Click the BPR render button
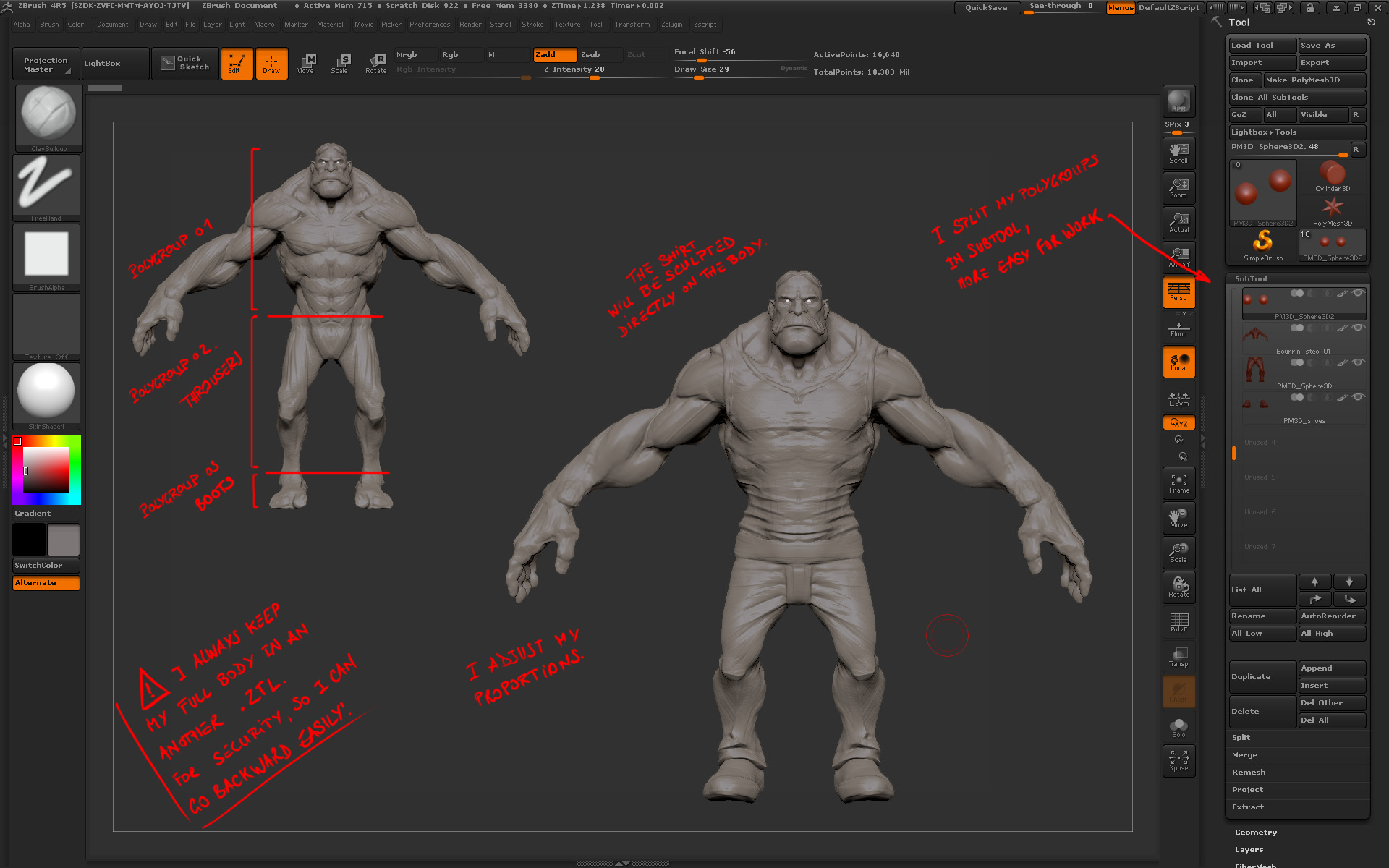 pos(1178,101)
